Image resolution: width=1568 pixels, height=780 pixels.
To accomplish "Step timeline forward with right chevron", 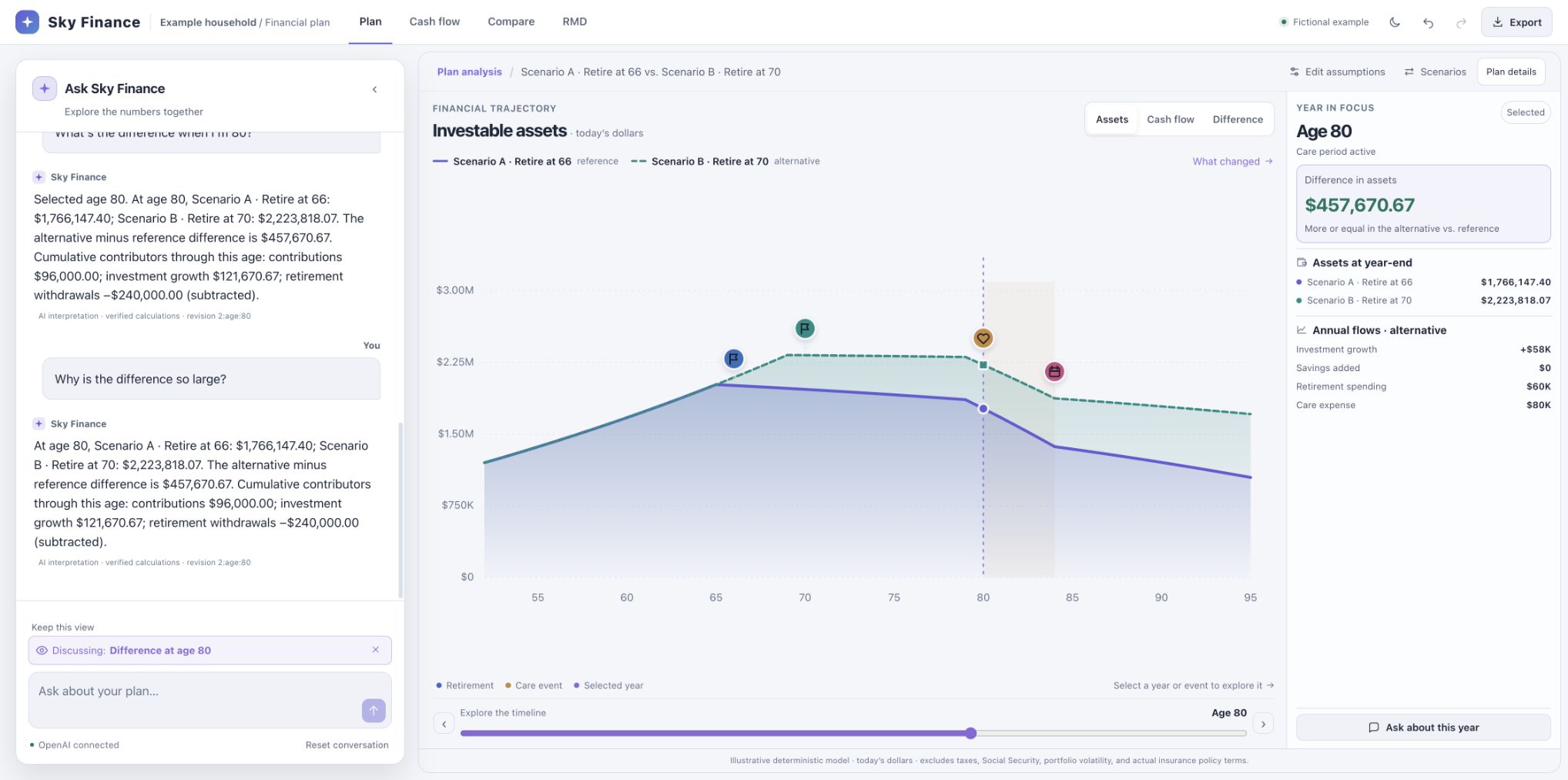I will tap(1263, 724).
